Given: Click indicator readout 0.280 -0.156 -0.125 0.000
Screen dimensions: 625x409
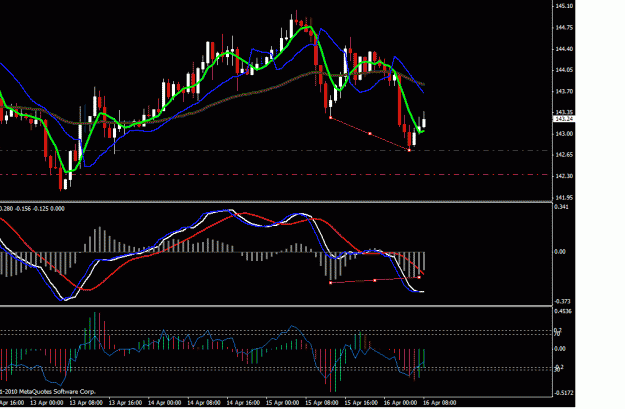Looking at the screenshot, I should [32, 208].
